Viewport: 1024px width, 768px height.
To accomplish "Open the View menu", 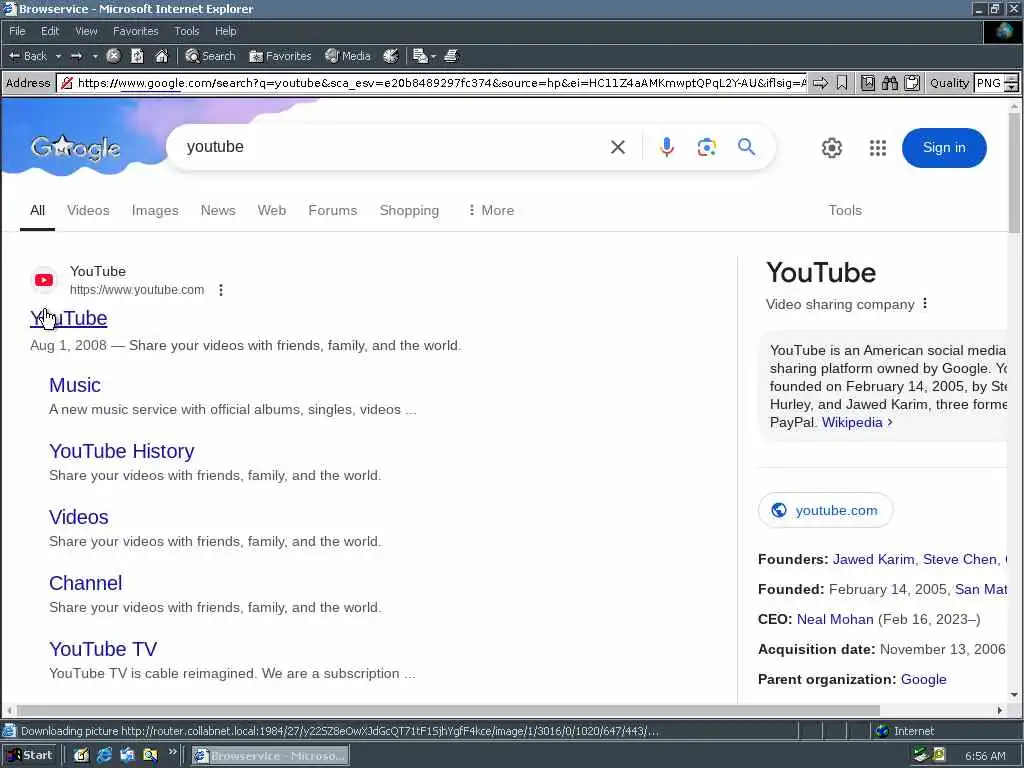I will 86,31.
